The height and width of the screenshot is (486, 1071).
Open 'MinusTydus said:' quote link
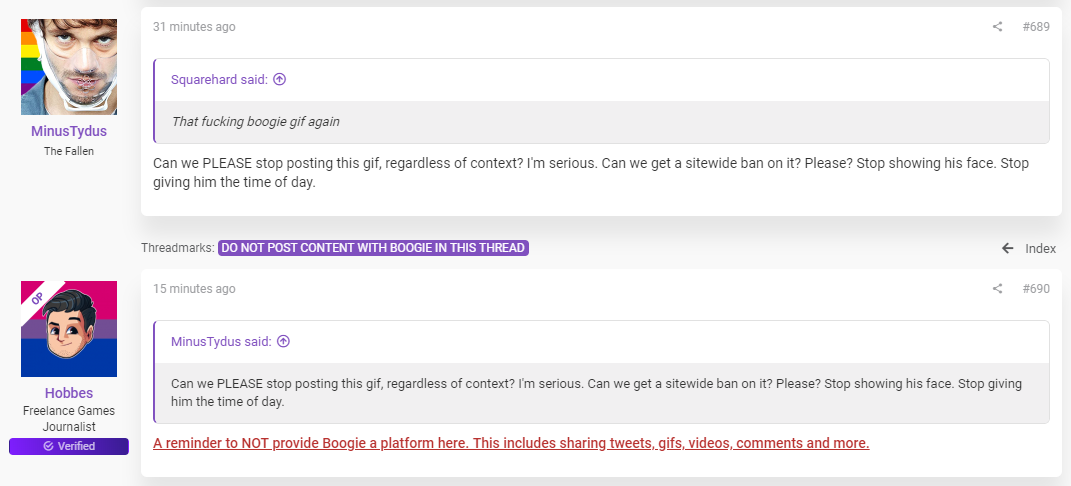[221, 342]
